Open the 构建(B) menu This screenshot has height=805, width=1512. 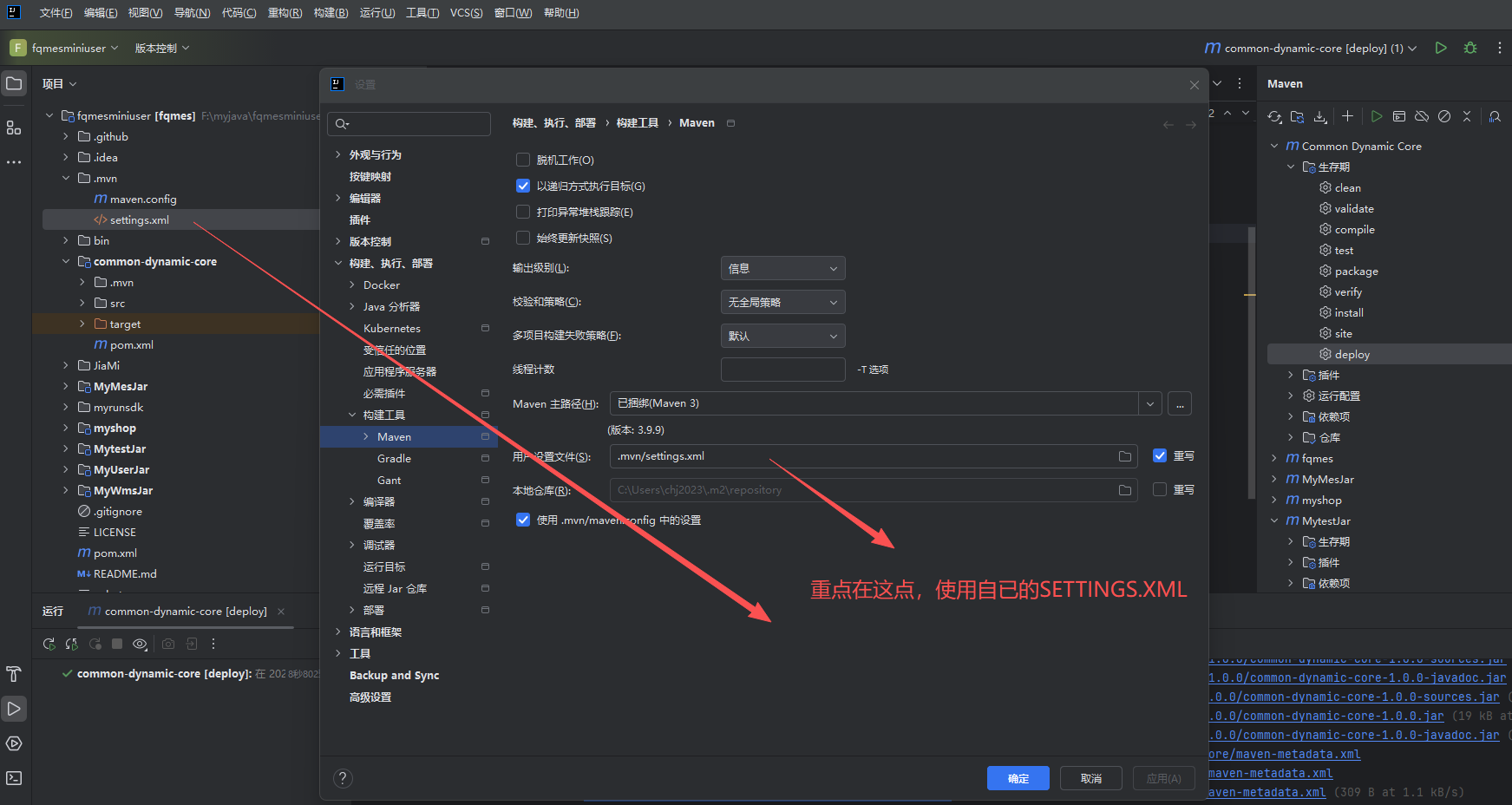[x=331, y=13]
